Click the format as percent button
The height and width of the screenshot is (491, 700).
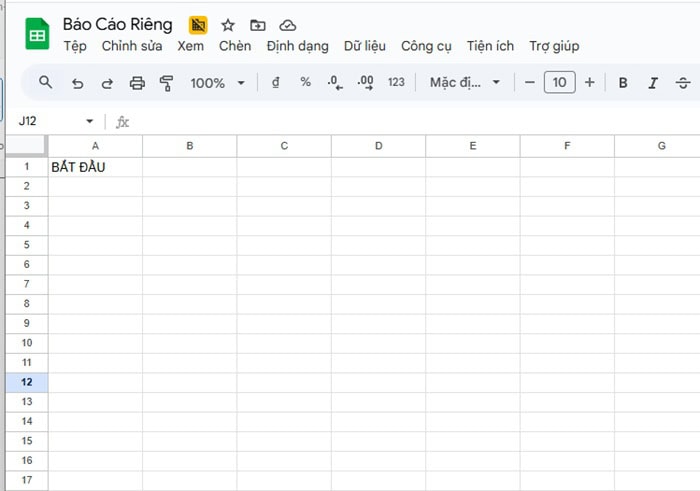(305, 83)
